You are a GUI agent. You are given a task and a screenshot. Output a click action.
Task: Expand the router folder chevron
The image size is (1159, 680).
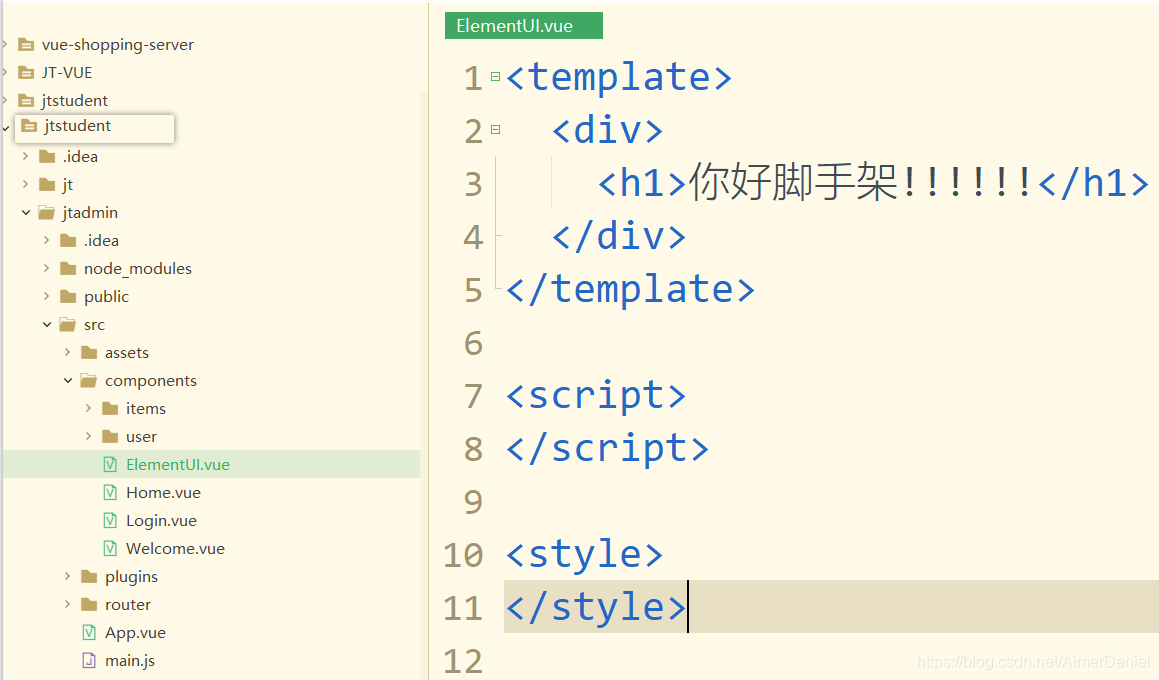[x=67, y=605]
